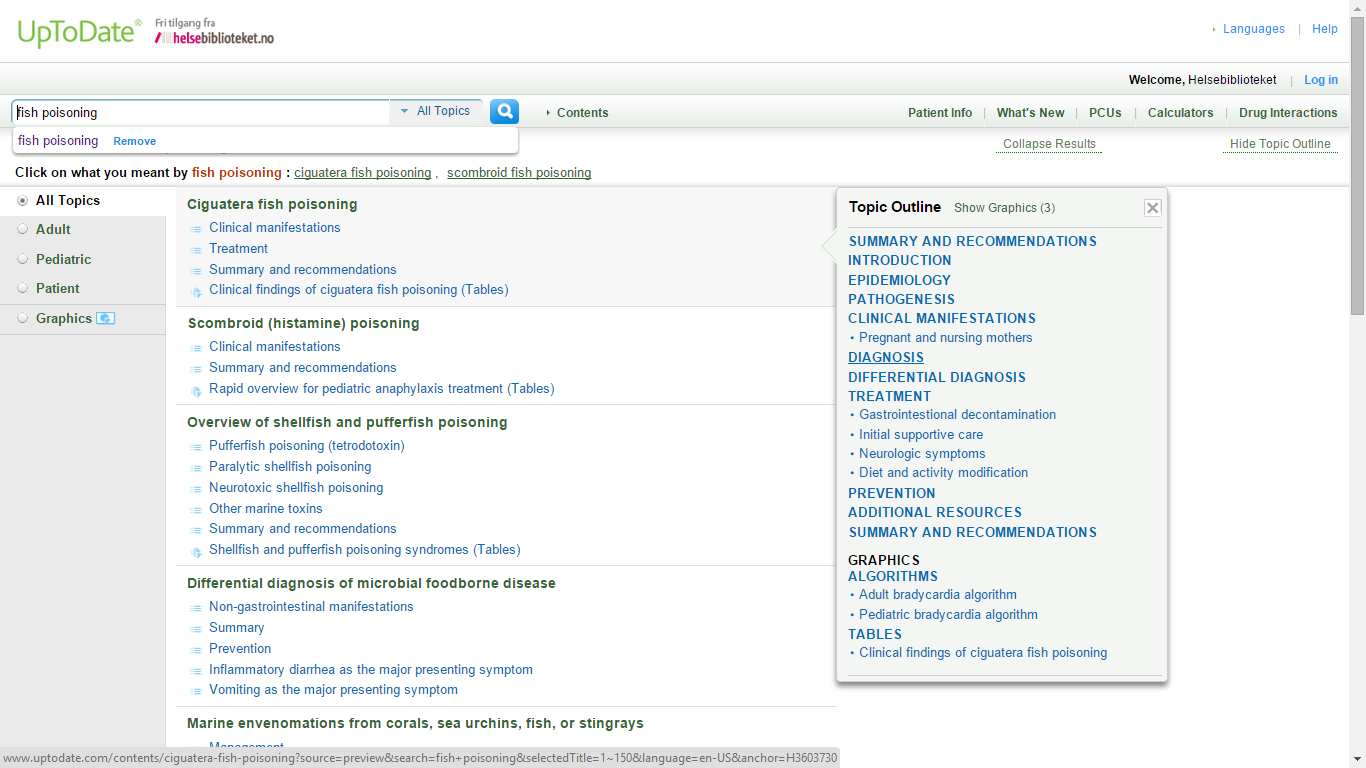1366x768 pixels.
Task: Select the Pediatric radio button
Action: pos(22,259)
